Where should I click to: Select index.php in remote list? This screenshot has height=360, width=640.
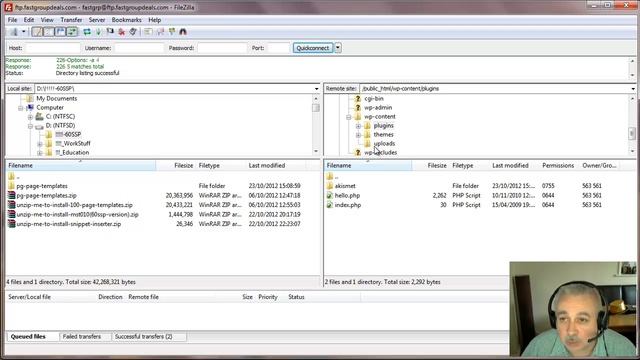[x=348, y=205]
